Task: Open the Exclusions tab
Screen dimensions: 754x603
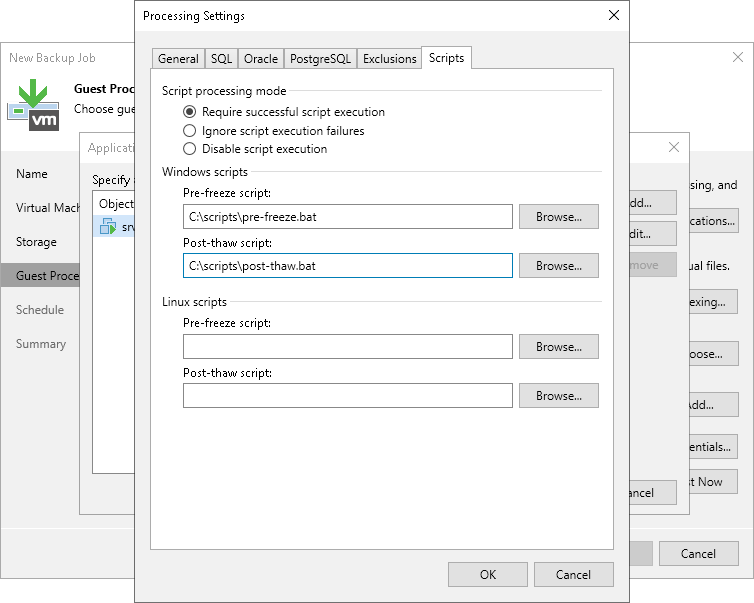Action: click(x=389, y=59)
